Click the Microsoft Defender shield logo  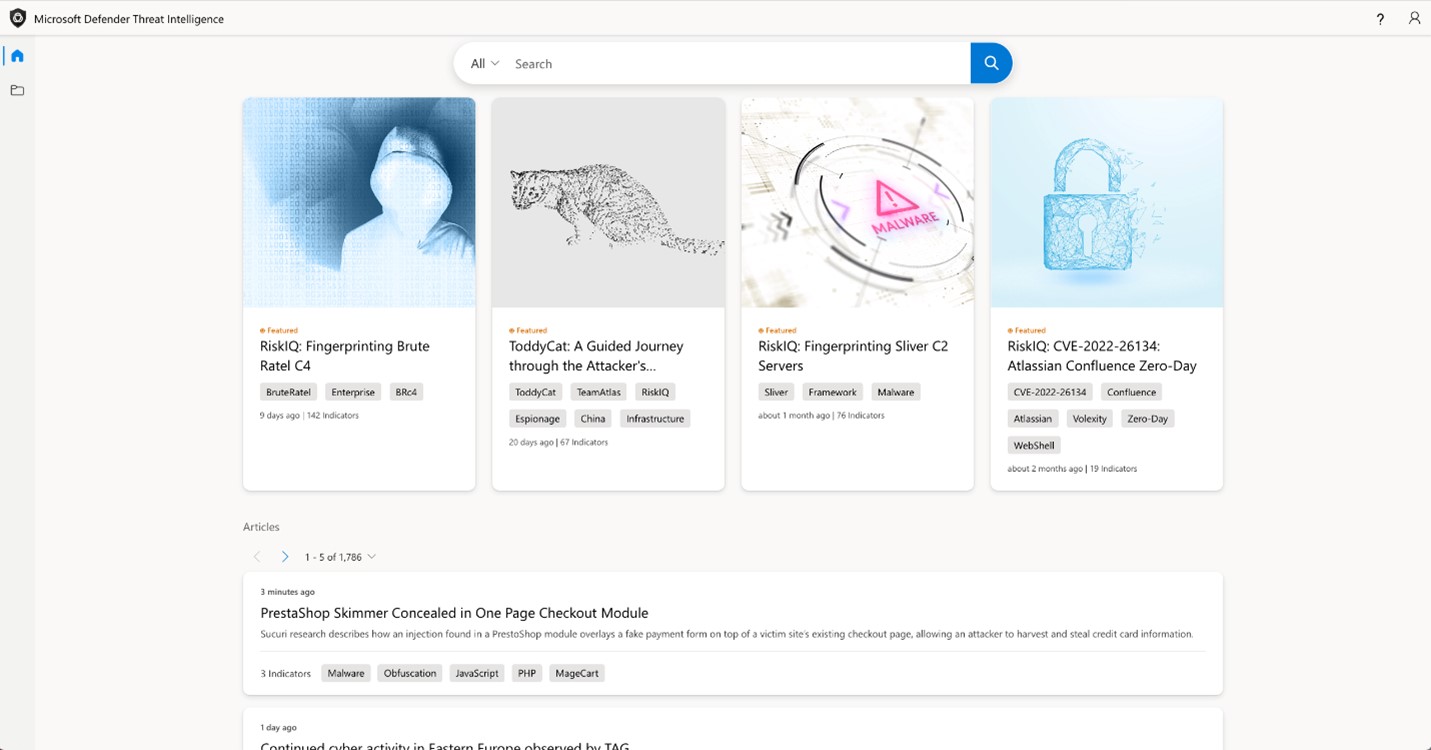pos(16,18)
